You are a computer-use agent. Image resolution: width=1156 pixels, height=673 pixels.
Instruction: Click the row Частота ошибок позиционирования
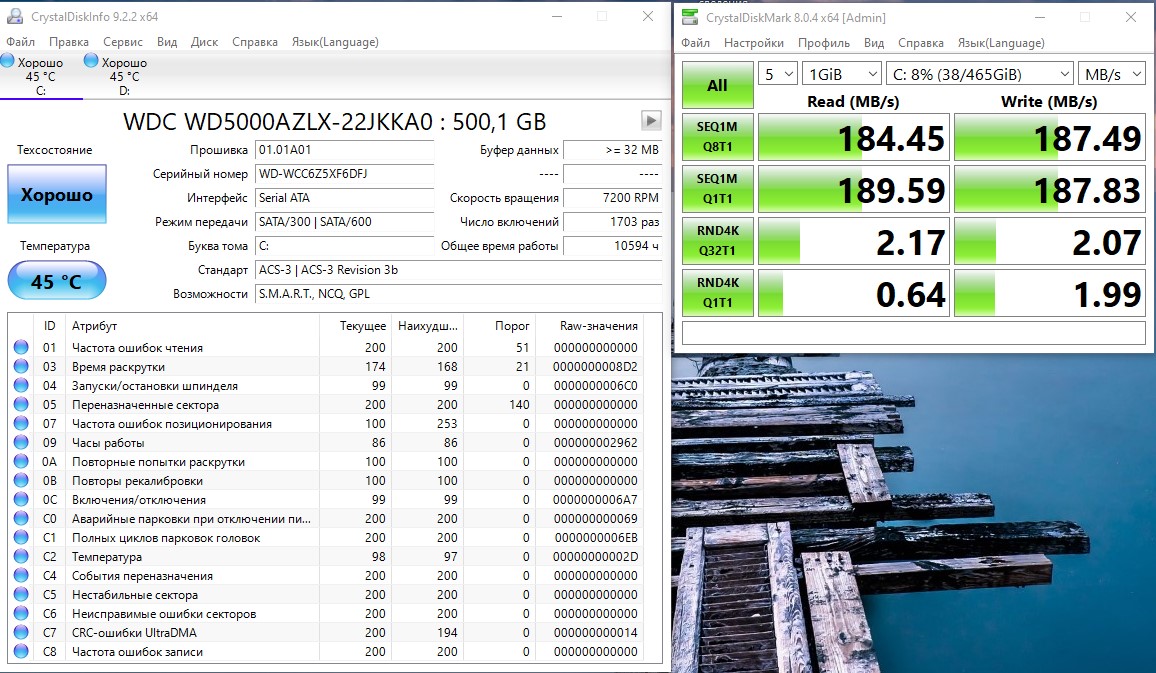(326, 423)
